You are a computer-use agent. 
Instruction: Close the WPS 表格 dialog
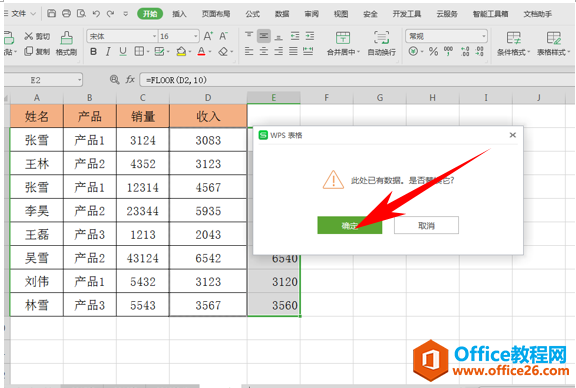point(513,135)
